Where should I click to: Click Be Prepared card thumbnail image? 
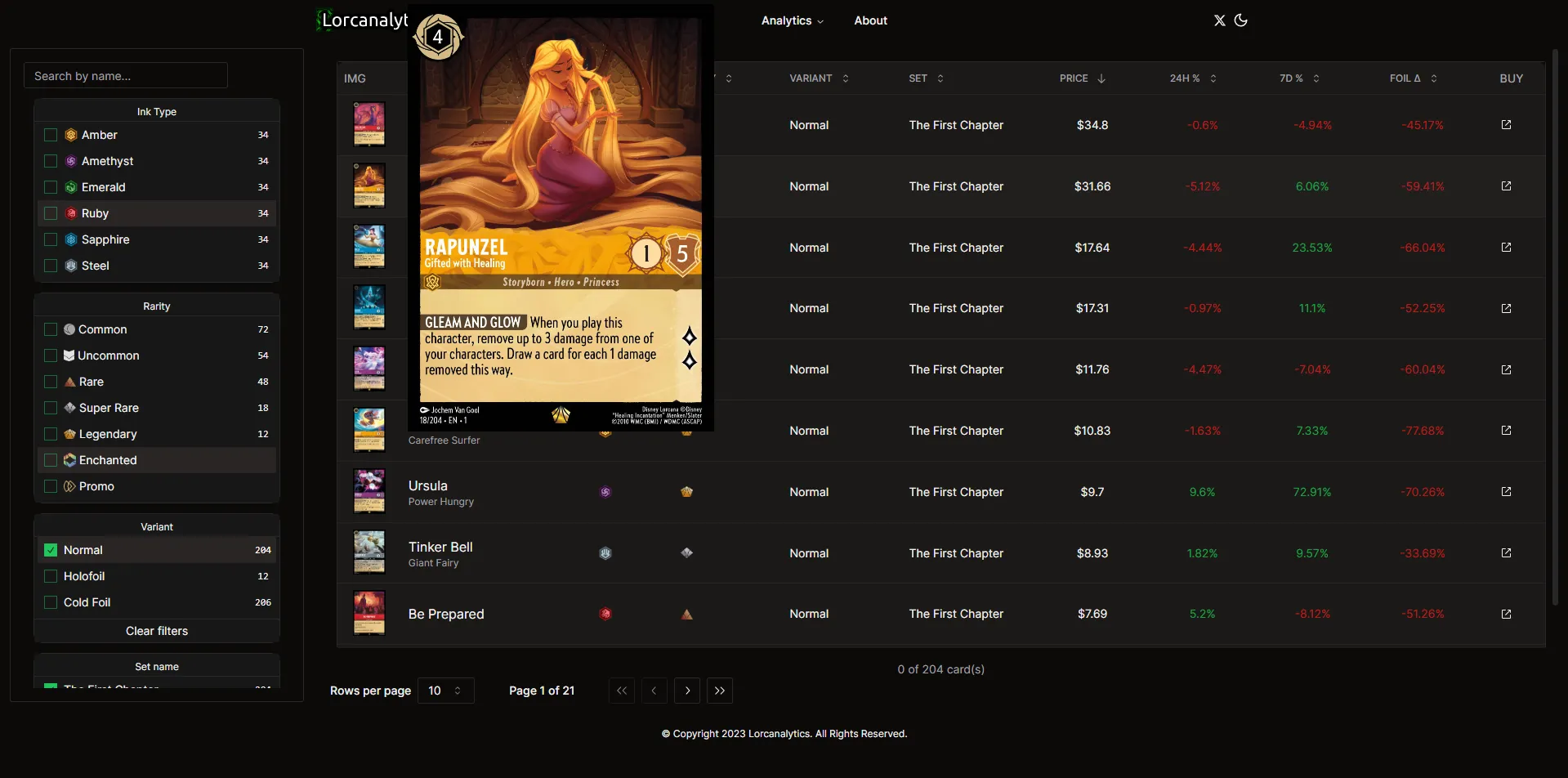[369, 614]
